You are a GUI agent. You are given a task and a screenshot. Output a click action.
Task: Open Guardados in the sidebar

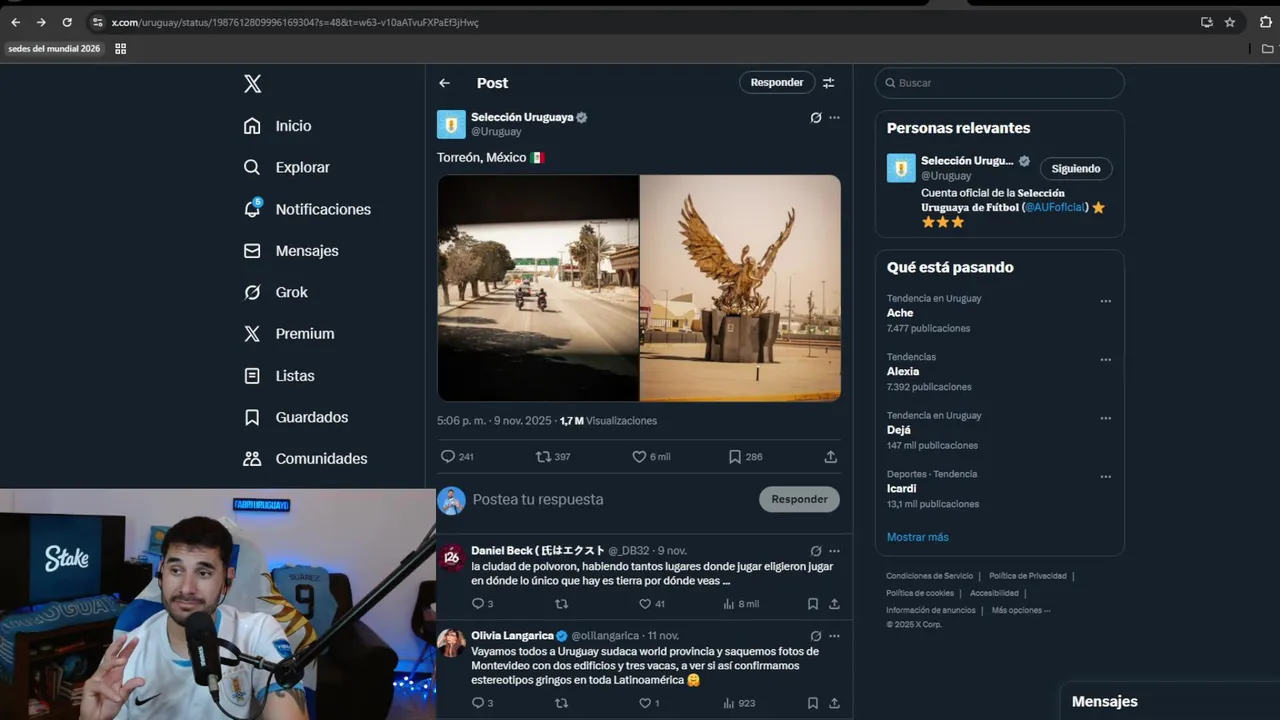[x=296, y=417]
